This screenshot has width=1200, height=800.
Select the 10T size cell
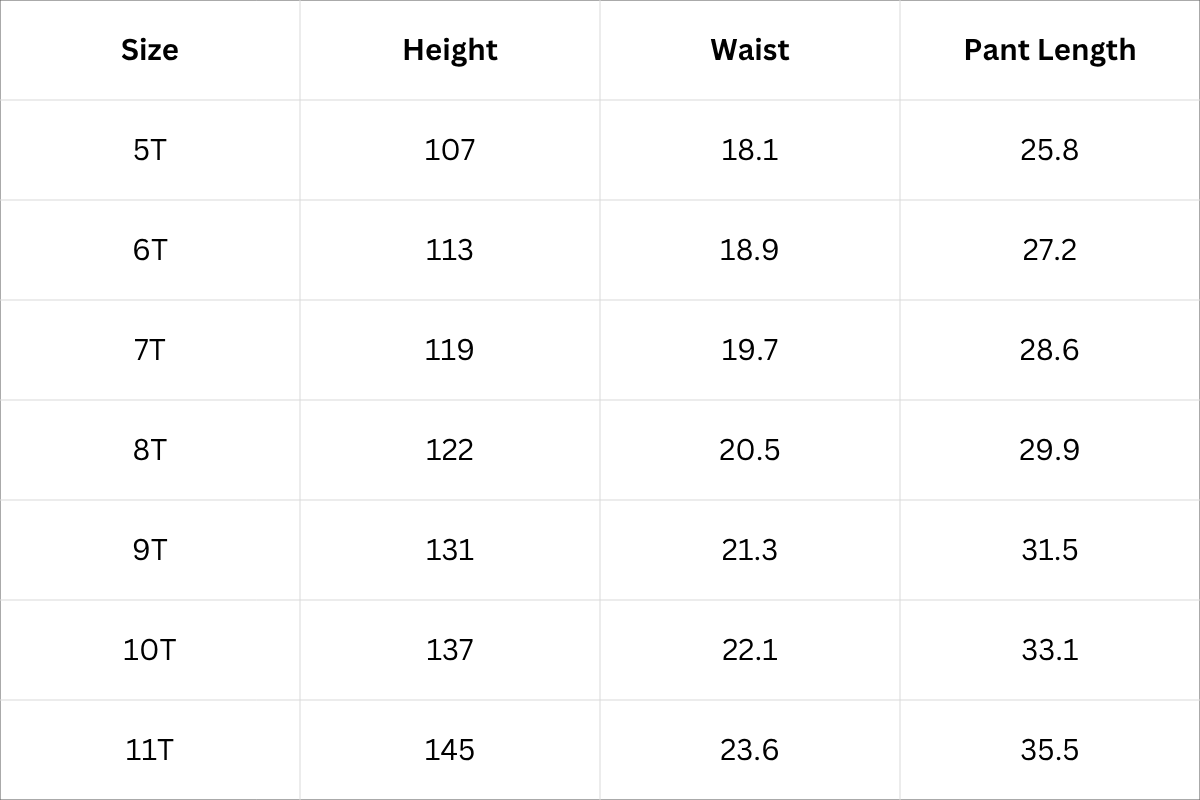(150, 650)
